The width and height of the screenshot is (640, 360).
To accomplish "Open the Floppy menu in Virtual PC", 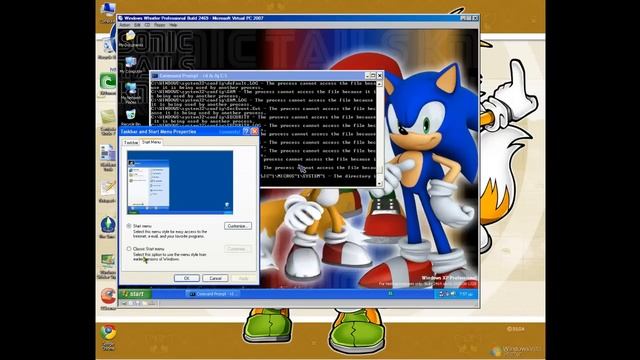I will tap(160, 25).
